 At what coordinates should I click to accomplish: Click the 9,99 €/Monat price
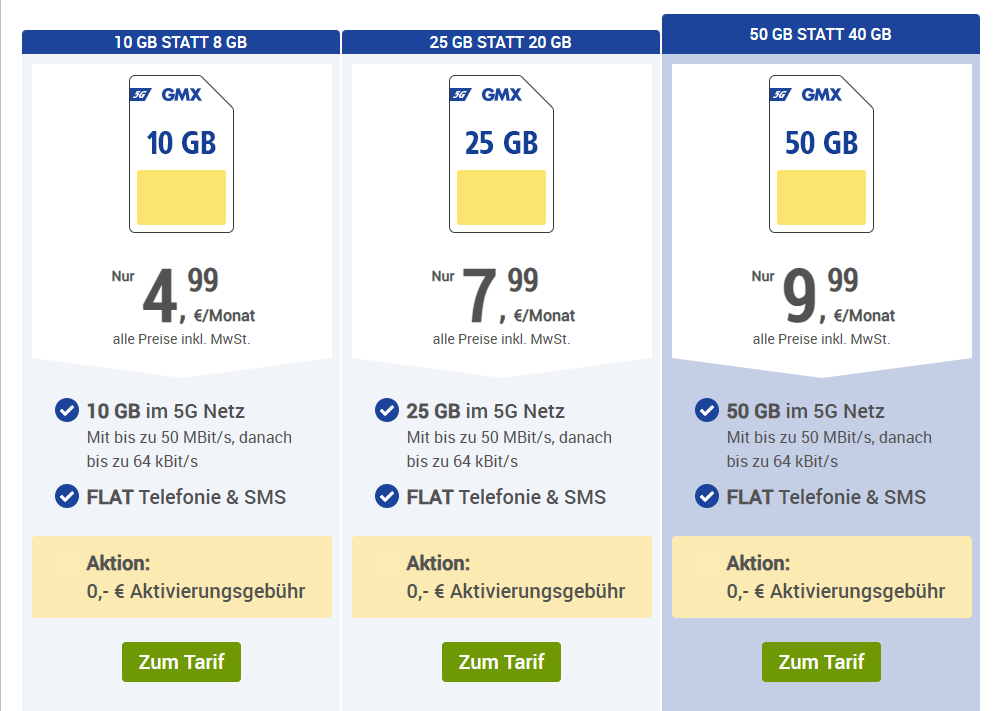(823, 297)
